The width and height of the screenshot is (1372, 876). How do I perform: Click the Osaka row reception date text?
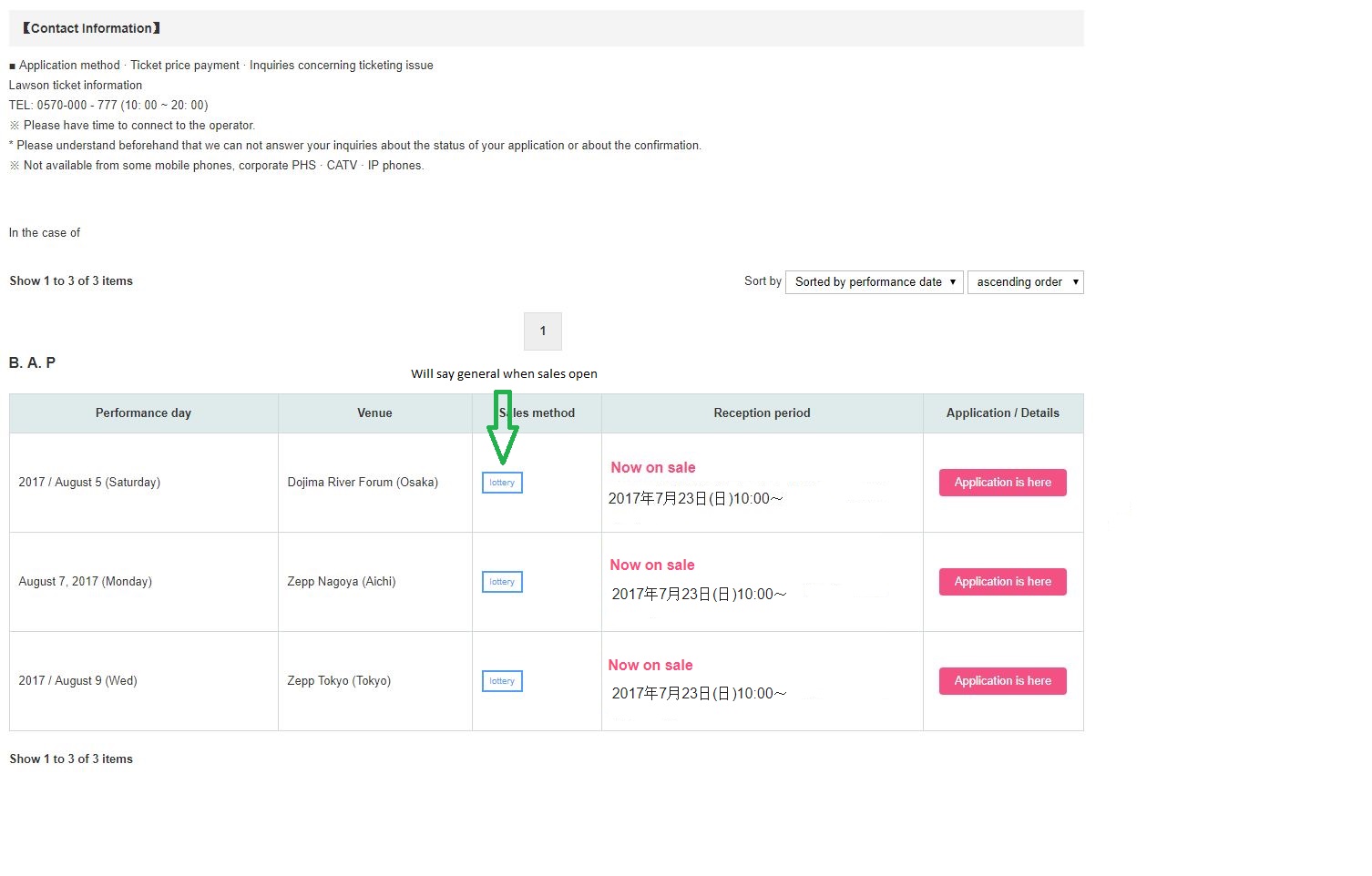(x=696, y=499)
